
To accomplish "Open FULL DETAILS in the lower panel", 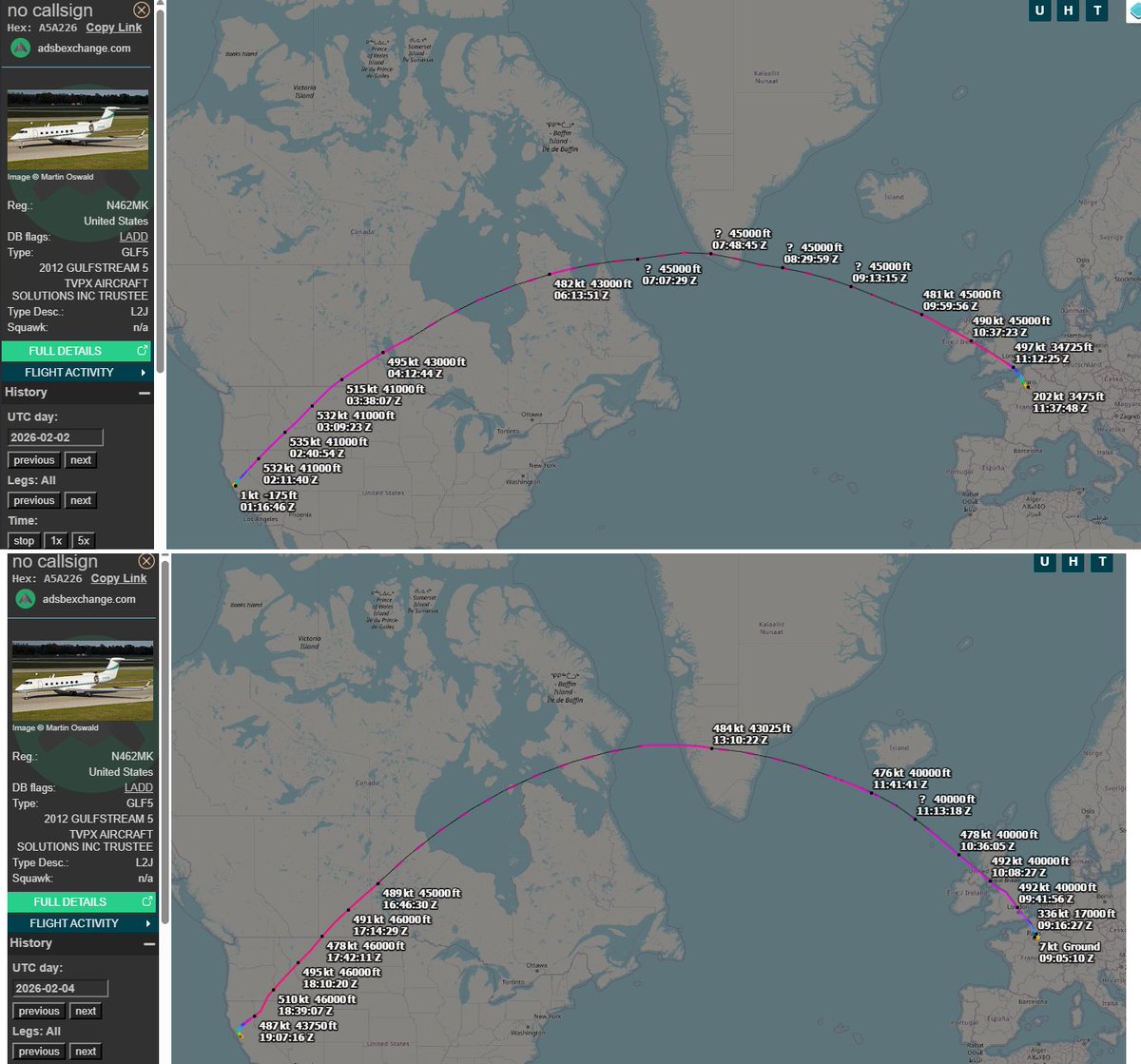I will [81, 901].
